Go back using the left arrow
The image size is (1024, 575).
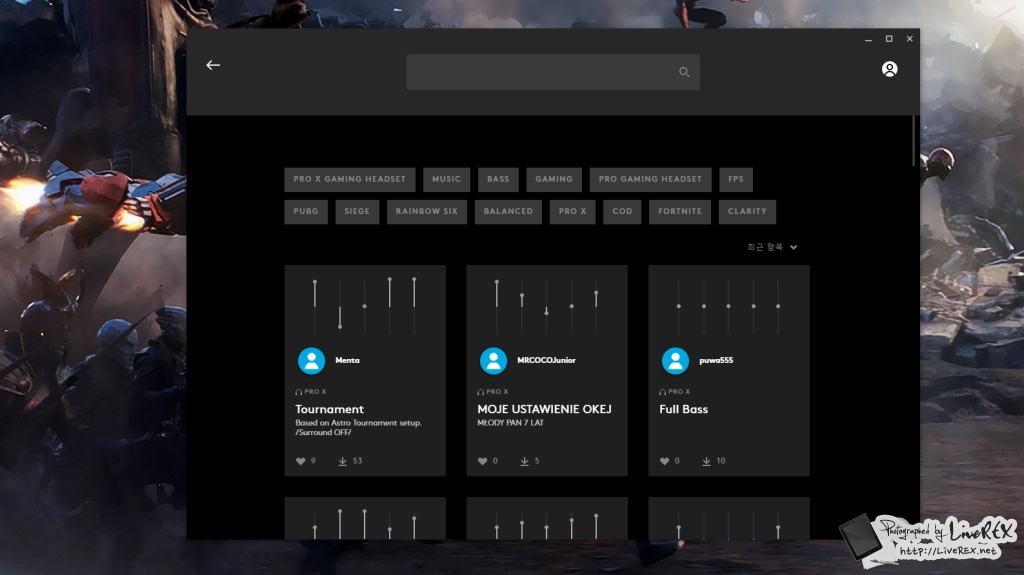pos(213,65)
